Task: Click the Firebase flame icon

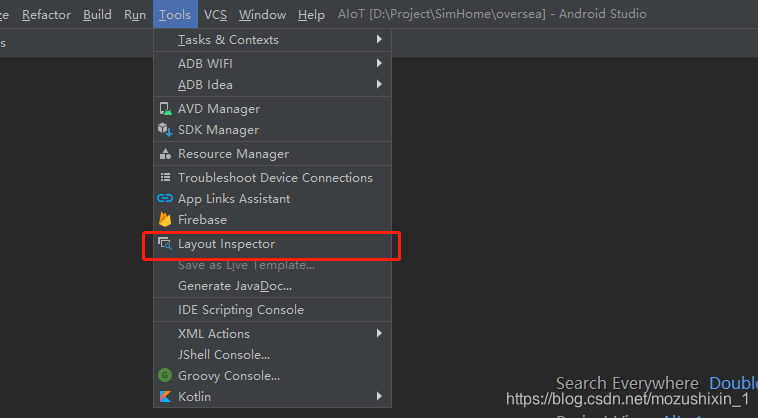Action: tap(165, 219)
